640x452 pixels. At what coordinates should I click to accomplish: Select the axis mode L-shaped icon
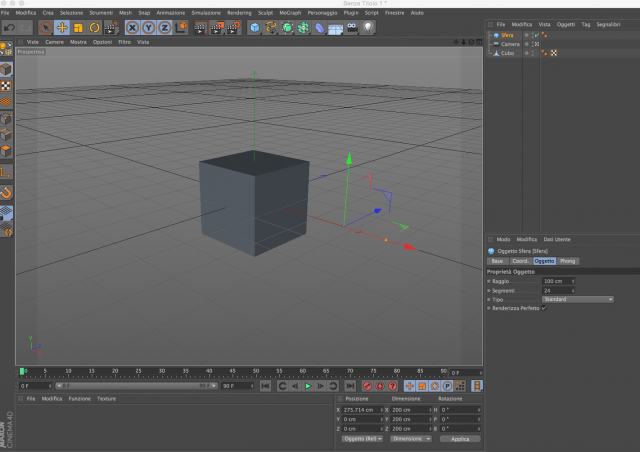6,173
